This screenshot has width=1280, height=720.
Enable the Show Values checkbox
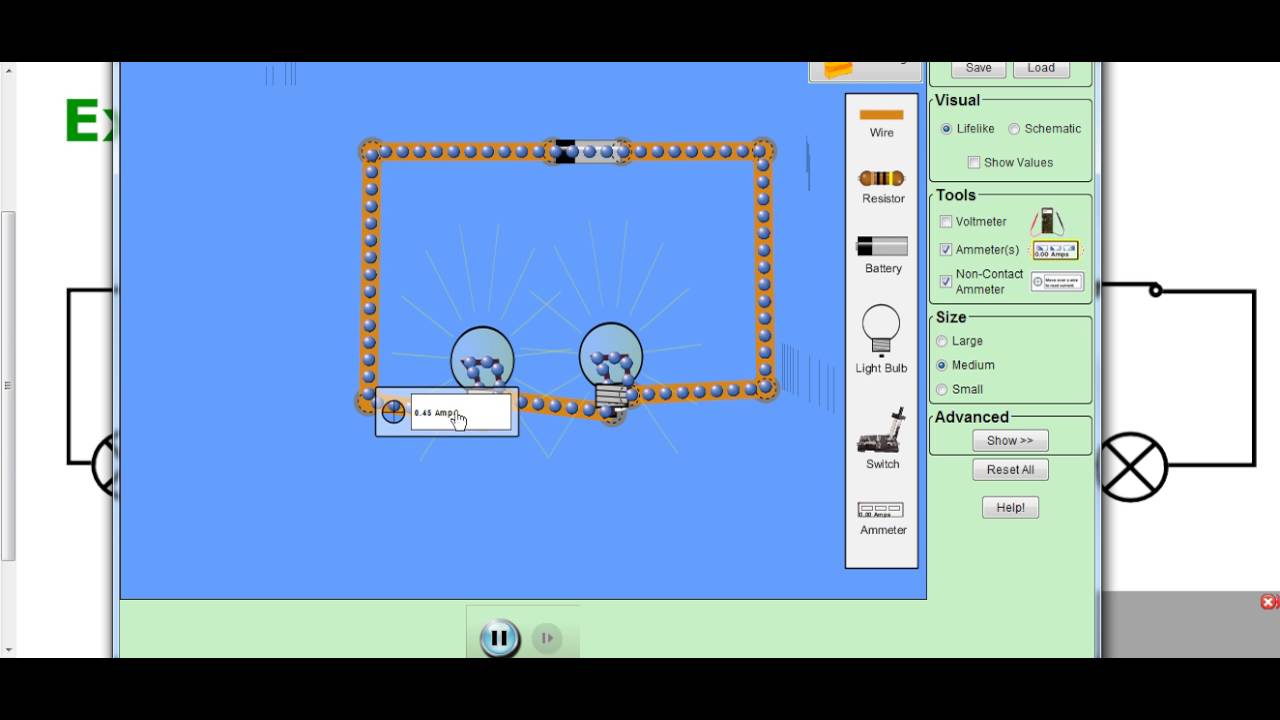click(x=974, y=162)
